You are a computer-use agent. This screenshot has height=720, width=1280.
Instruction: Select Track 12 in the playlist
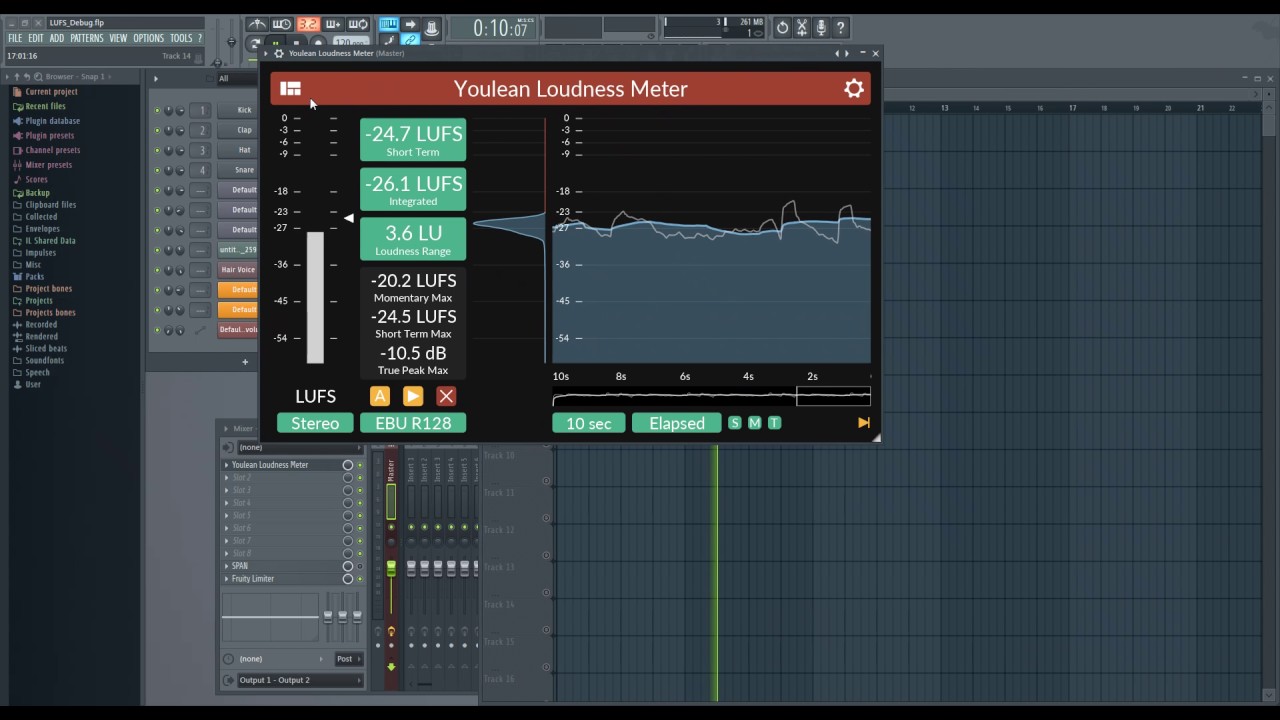click(x=499, y=530)
